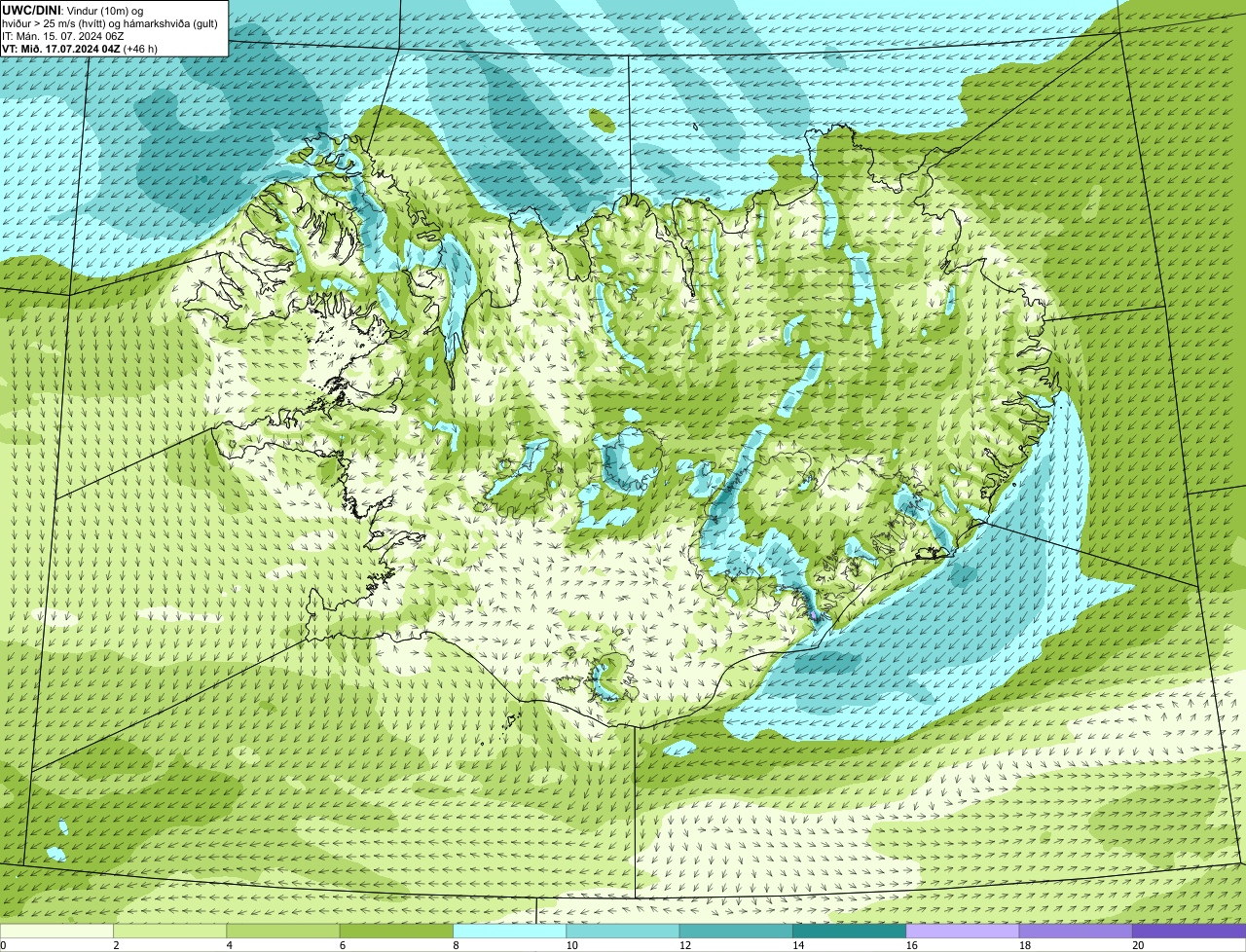
Task: Pick the 4–6 m/s green band
Action: point(283,931)
